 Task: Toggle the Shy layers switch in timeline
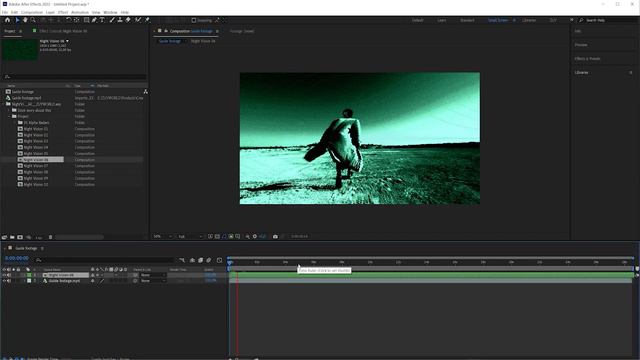192,260
